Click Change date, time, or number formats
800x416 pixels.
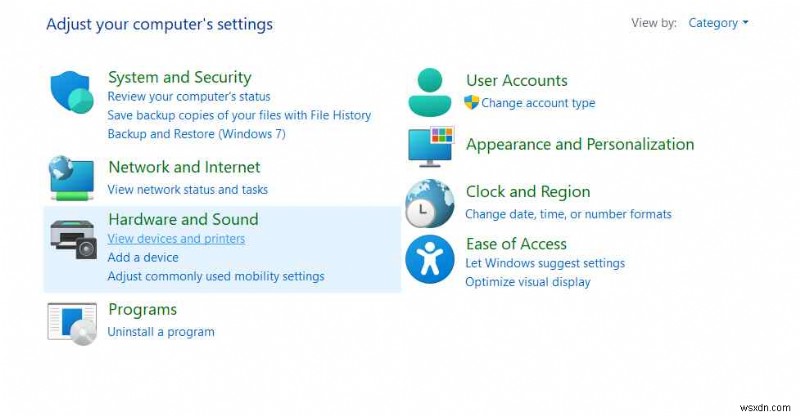point(568,214)
